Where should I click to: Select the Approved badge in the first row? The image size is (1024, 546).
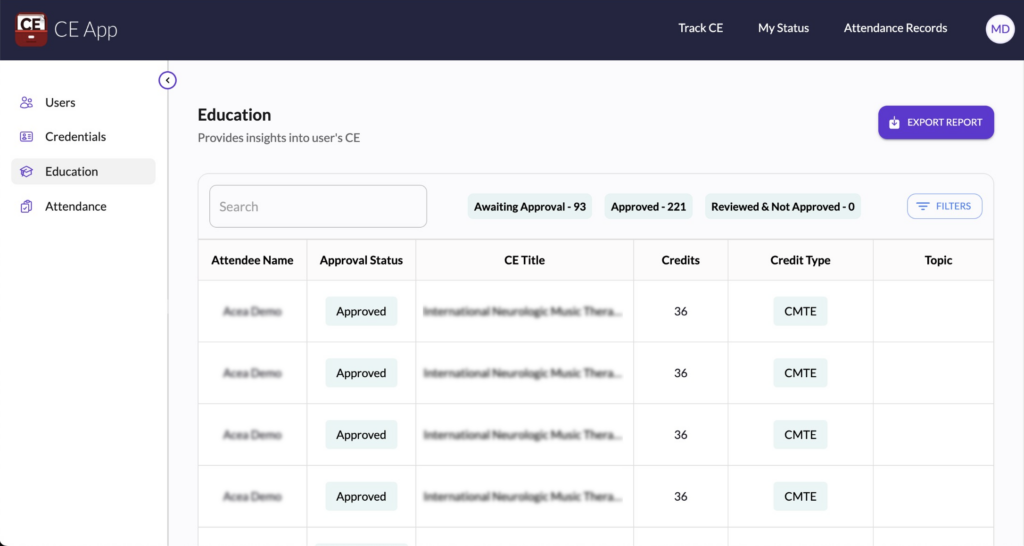click(361, 311)
